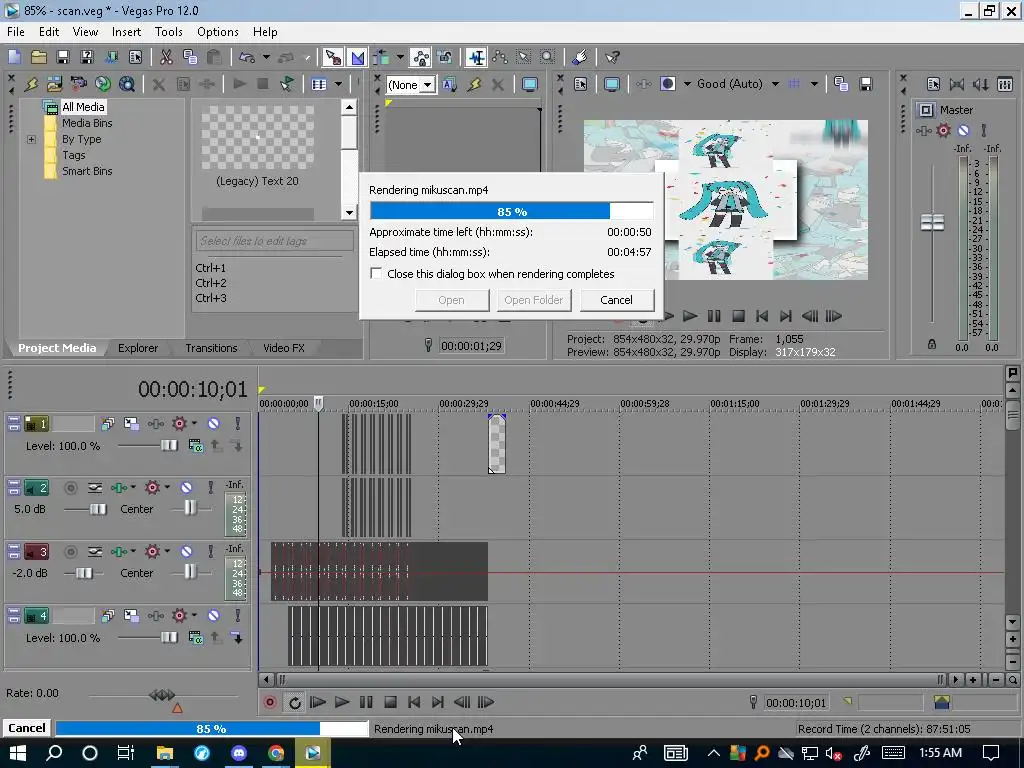
Task: Expand the By Type media folder
Action: [x=31, y=139]
